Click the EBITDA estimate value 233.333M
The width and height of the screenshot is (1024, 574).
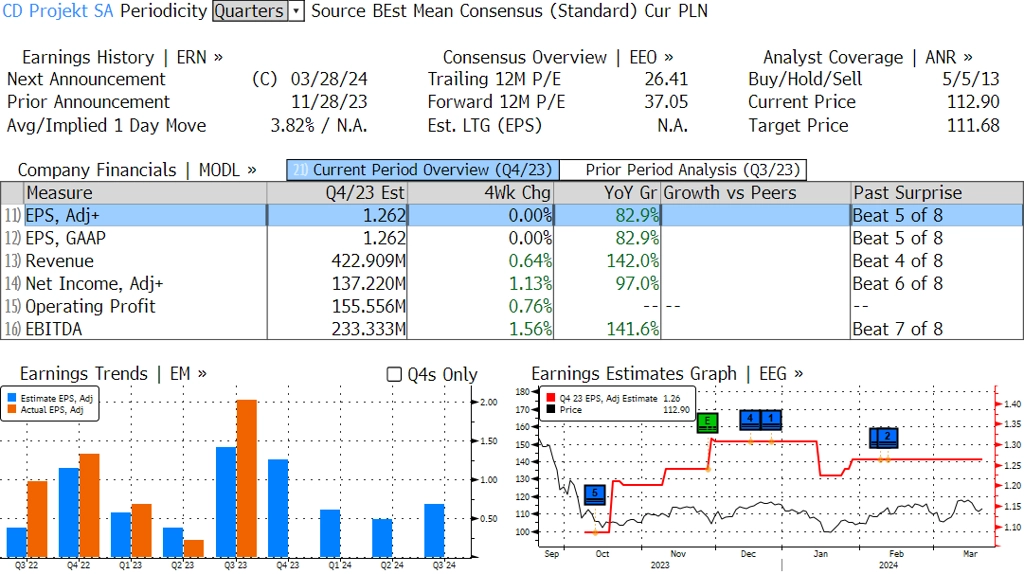click(x=368, y=329)
